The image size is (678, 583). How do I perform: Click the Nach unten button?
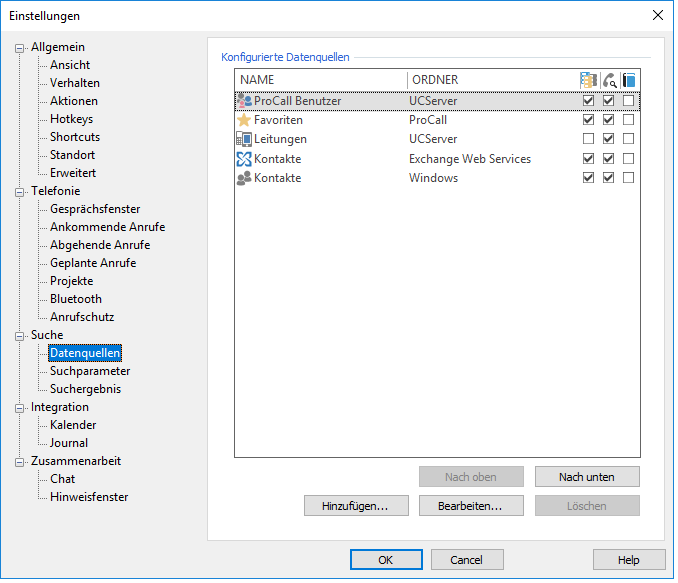click(x=587, y=477)
